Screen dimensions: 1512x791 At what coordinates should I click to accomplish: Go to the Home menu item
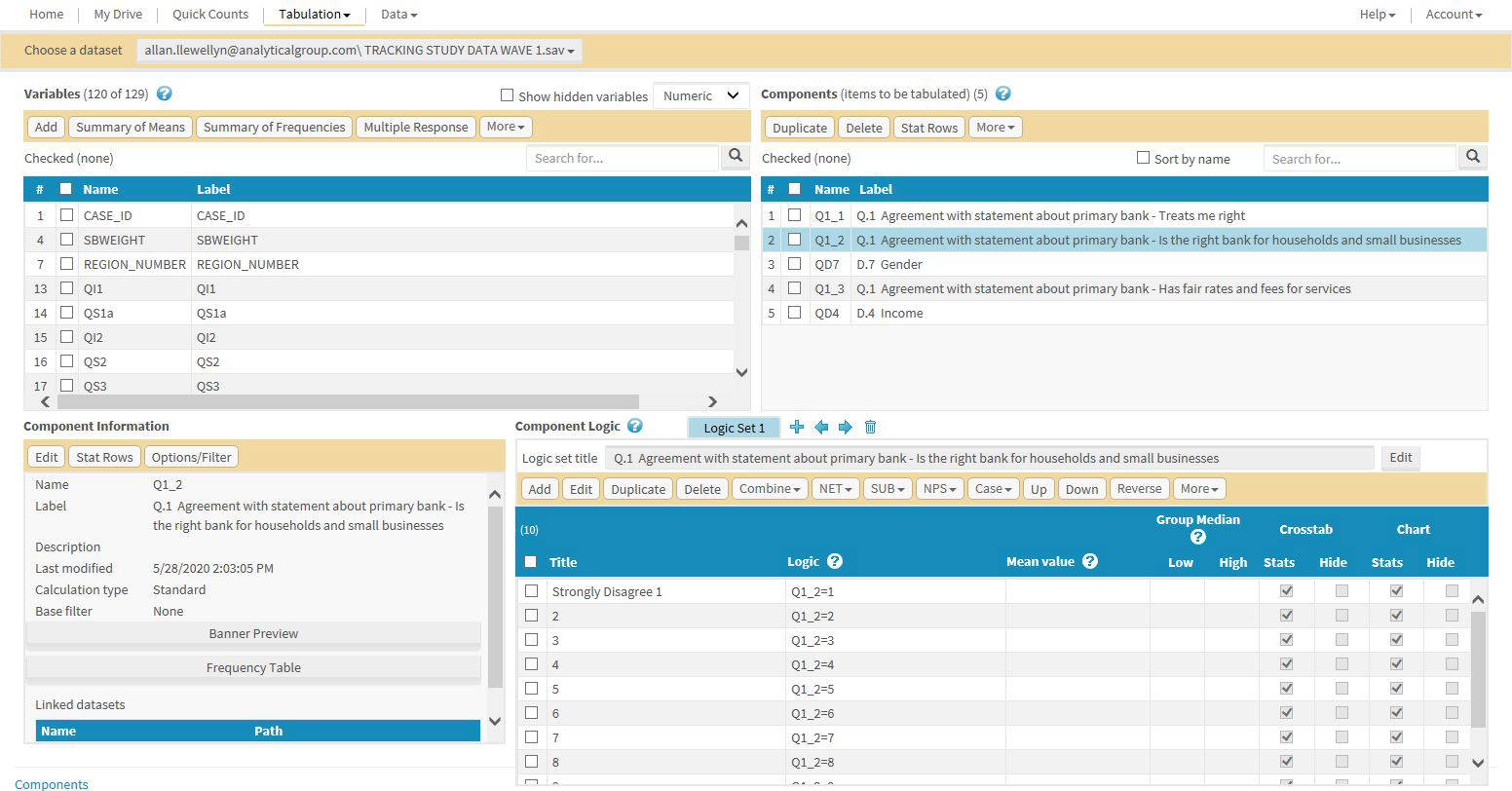47,14
